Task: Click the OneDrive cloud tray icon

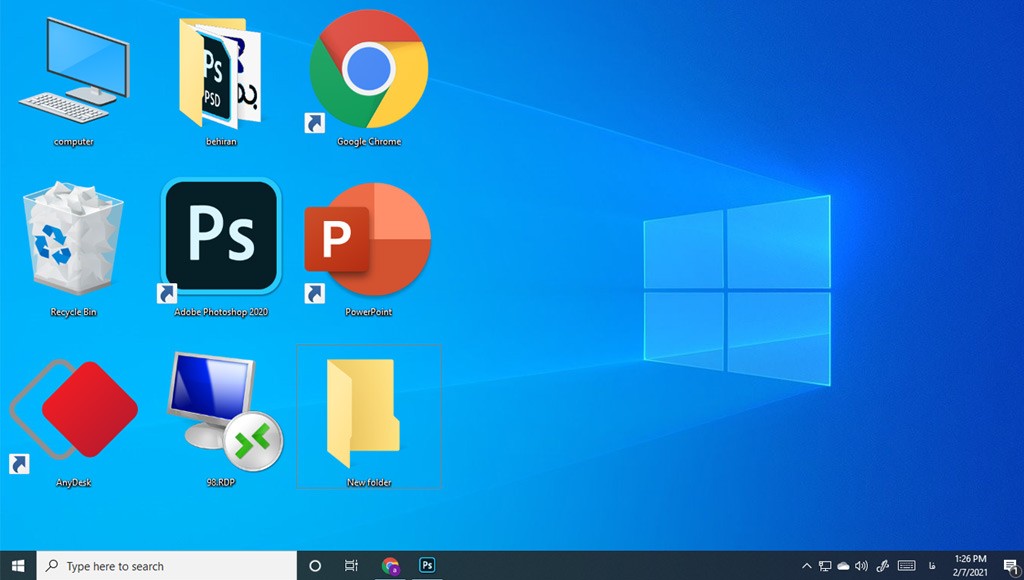Action: pos(843,565)
